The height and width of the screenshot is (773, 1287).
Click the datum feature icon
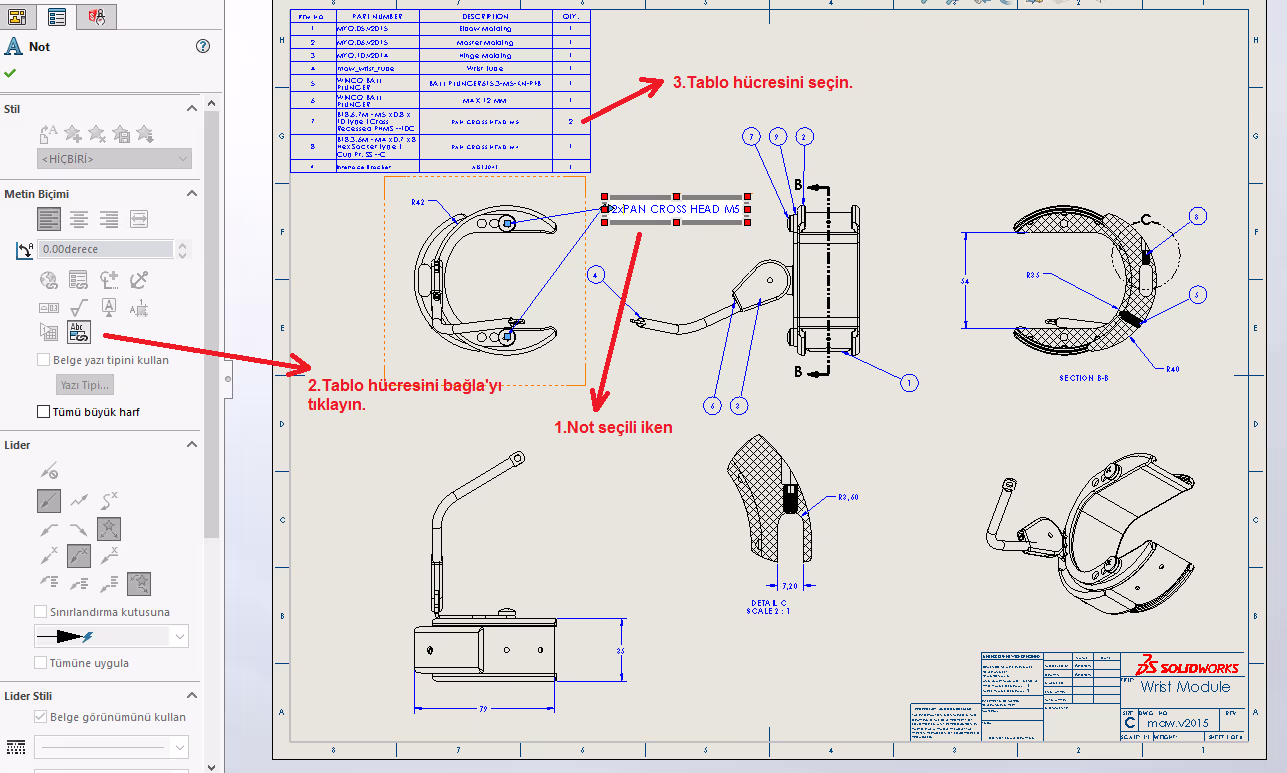[x=109, y=307]
